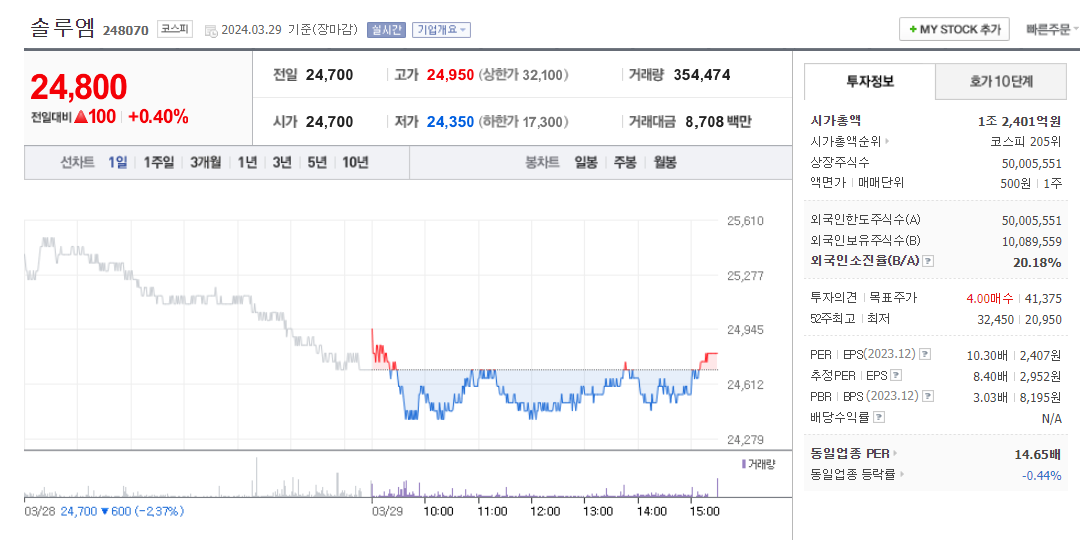Click the 전일 value 24,700
This screenshot has height=540, width=1084.
pos(329,75)
